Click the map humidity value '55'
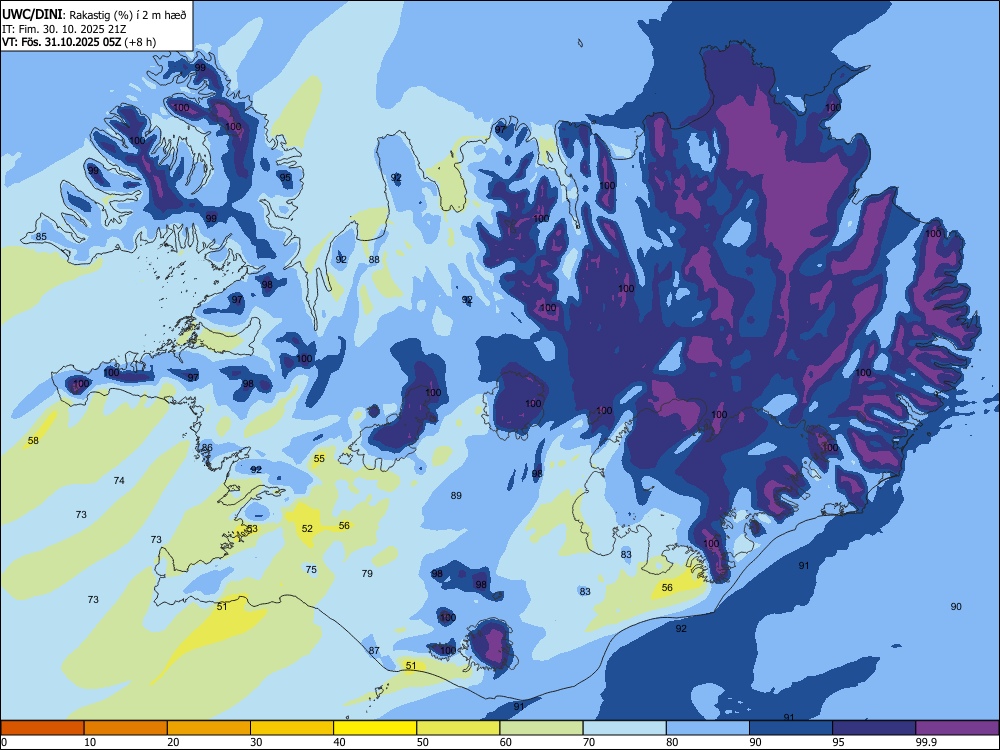The height and width of the screenshot is (750, 1000). 320,459
